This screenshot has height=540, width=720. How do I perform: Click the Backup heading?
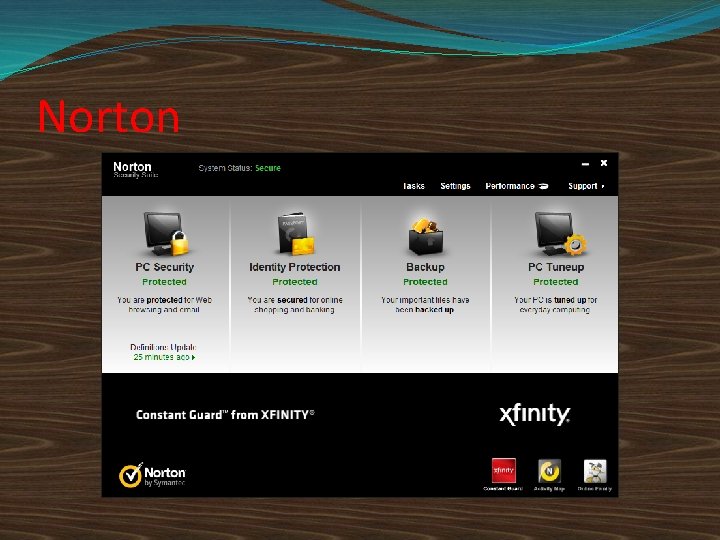tap(425, 267)
